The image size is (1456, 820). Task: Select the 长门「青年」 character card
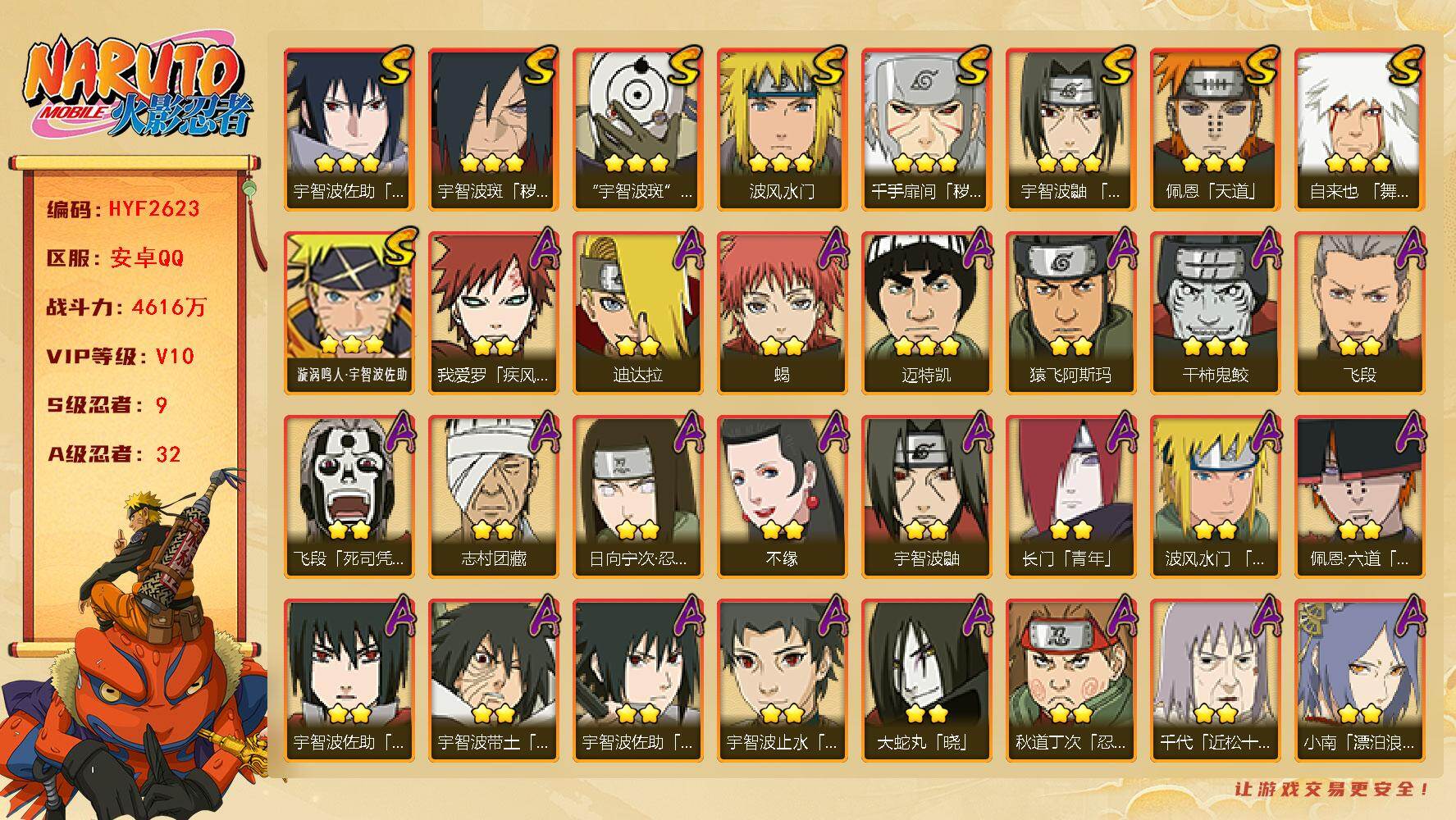1070,497
